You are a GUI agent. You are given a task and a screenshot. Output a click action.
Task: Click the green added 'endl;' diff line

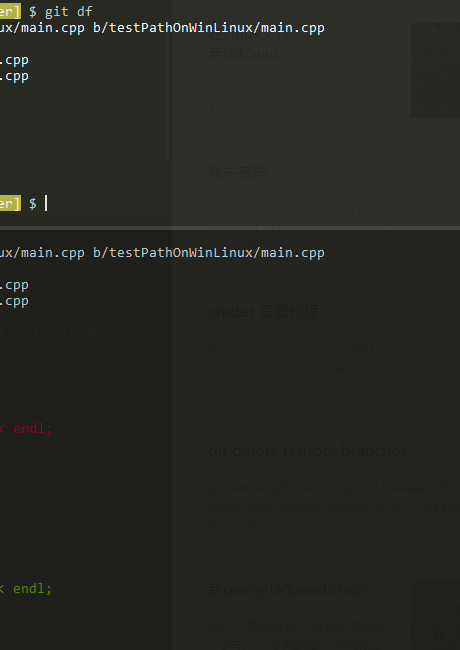pos(26,589)
